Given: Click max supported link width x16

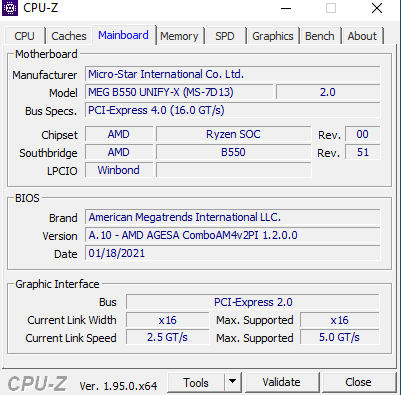Looking at the screenshot, I should pos(340,320).
